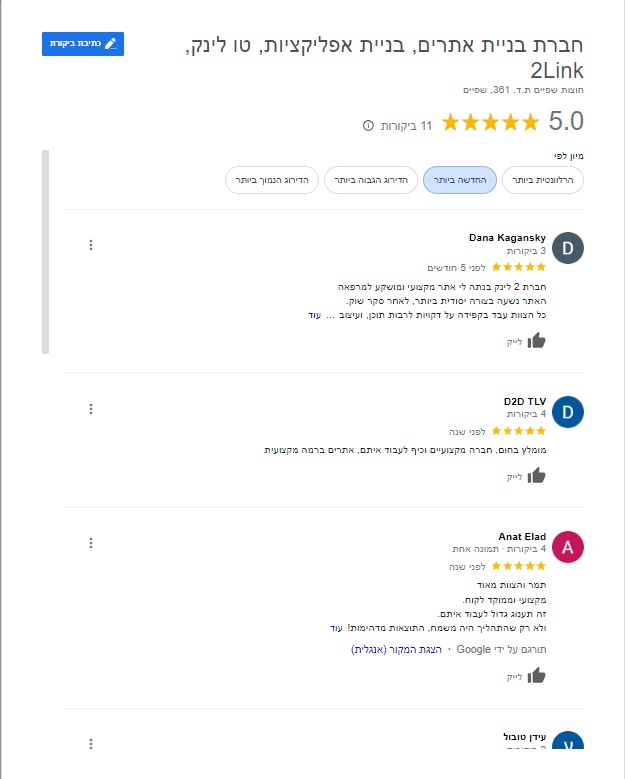This screenshot has width=625, height=779.
Task: Select the highest rating sort chip
Action: coord(371,180)
